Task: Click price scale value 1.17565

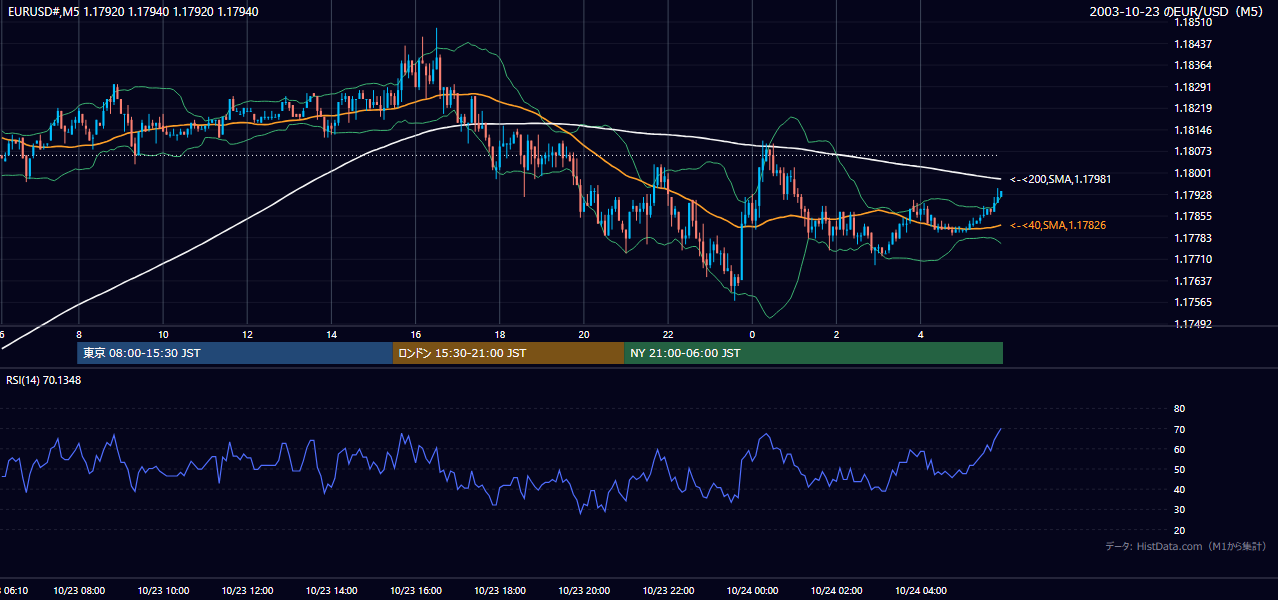Action: (x=1194, y=302)
